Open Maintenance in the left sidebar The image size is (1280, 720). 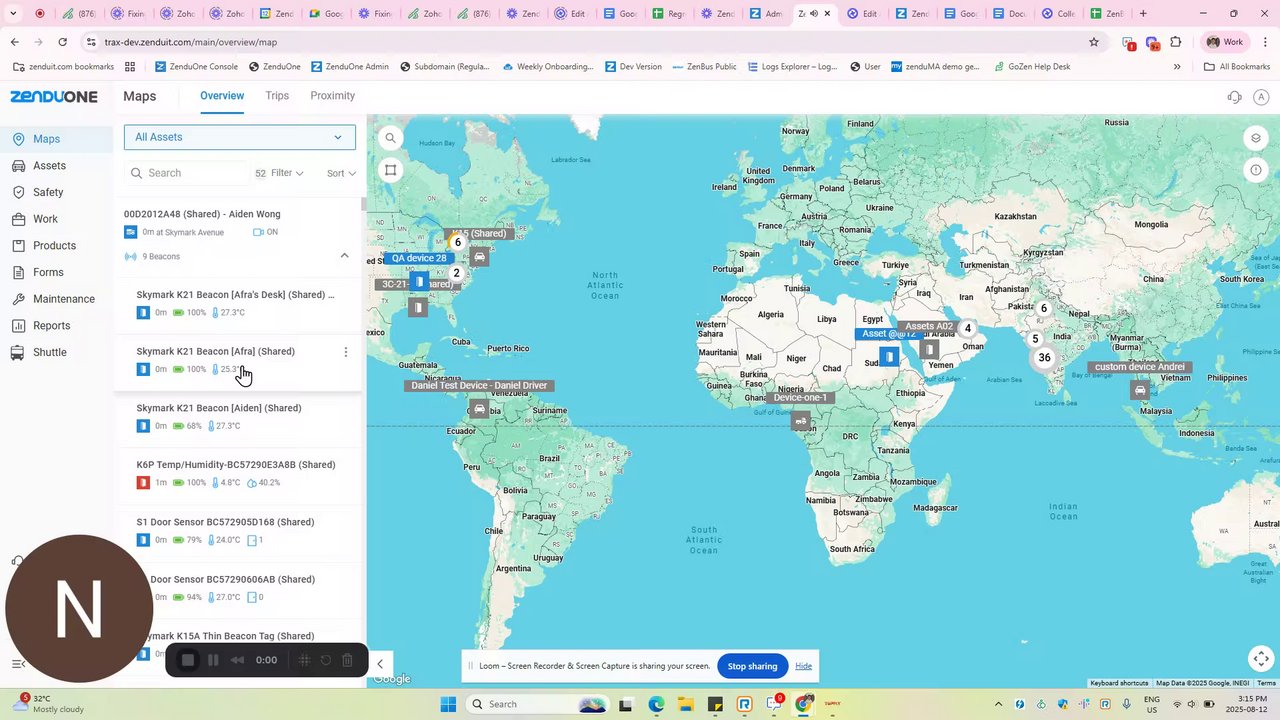point(64,299)
